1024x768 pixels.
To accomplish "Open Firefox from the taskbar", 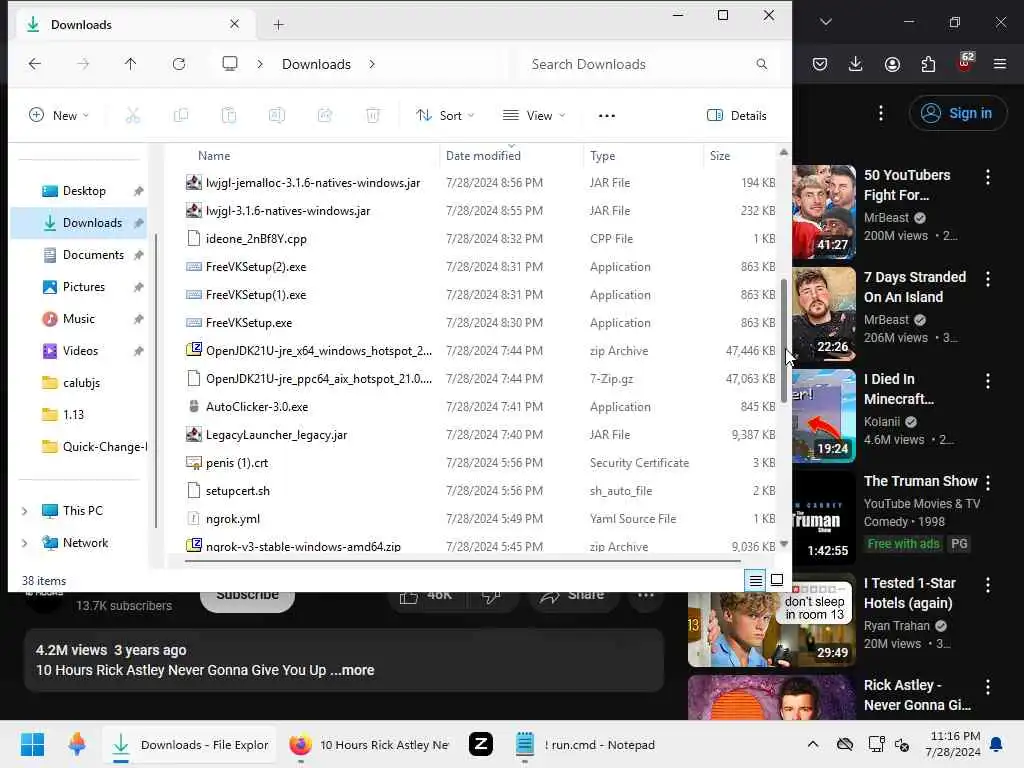I will [x=371, y=744].
